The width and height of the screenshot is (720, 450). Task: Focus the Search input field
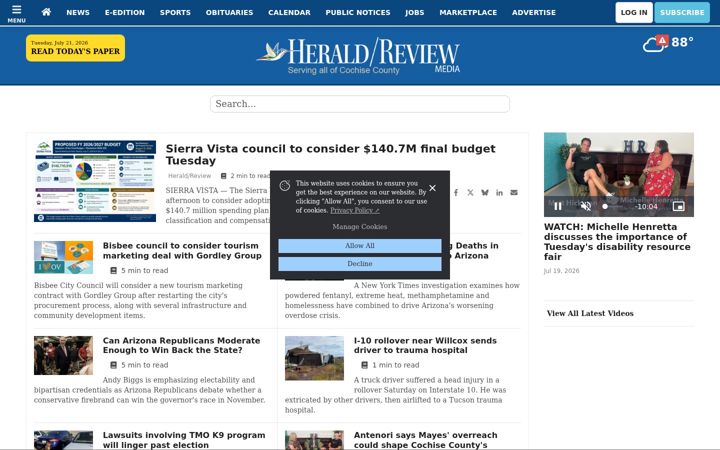click(x=360, y=104)
